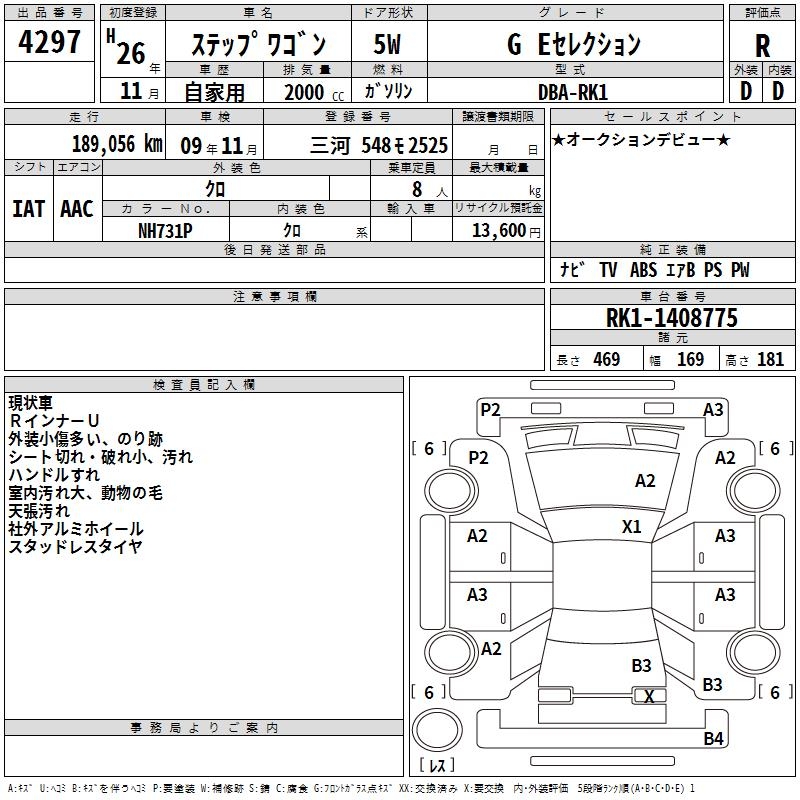
Task: Select chassis number RK1-1408775
Action: (671, 318)
